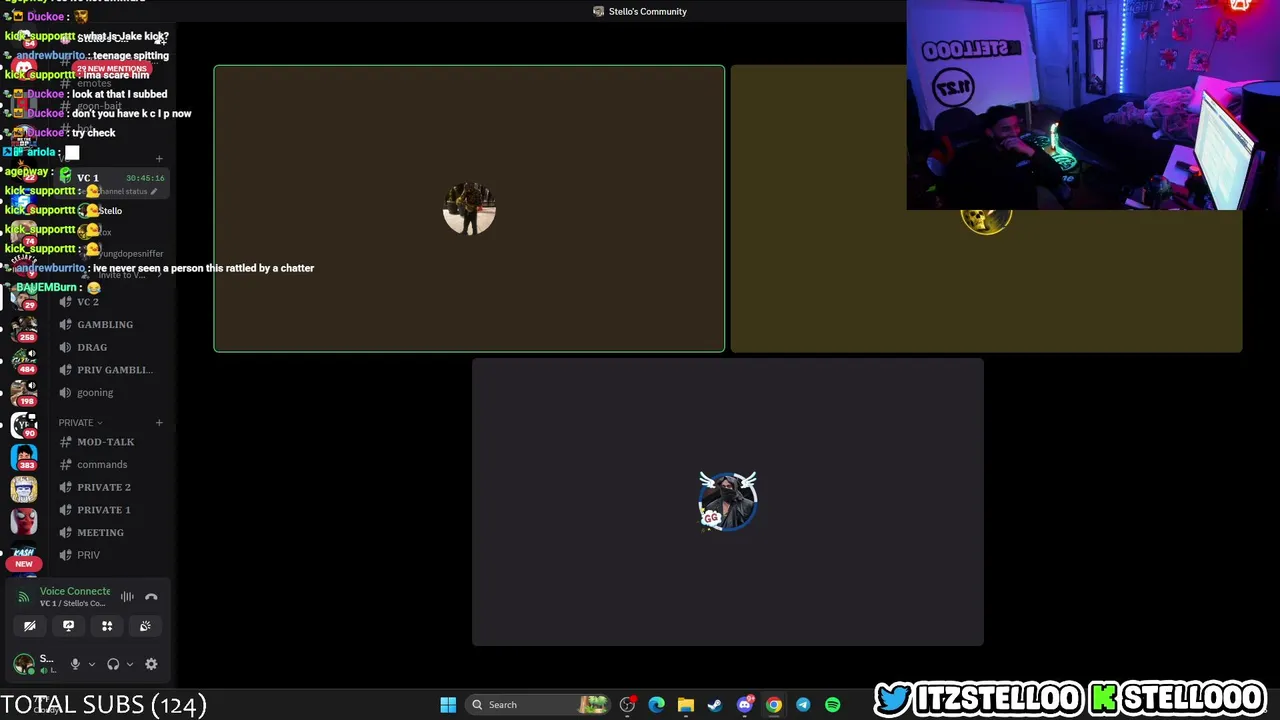Viewport: 1280px width, 720px height.
Task: Open server with 383 notification badge
Action: (24, 457)
